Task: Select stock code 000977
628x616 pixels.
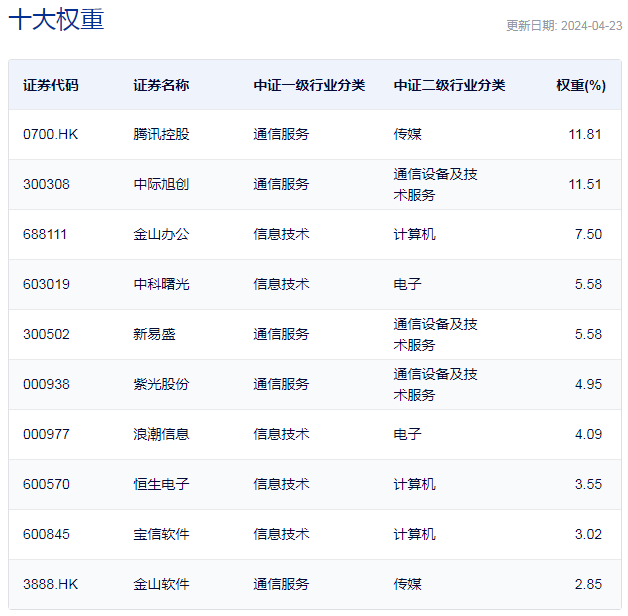Action: [x=46, y=435]
